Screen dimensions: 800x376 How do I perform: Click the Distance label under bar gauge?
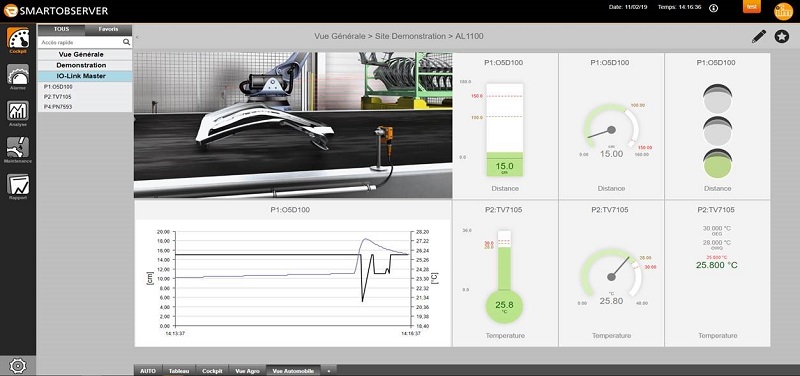coord(505,189)
